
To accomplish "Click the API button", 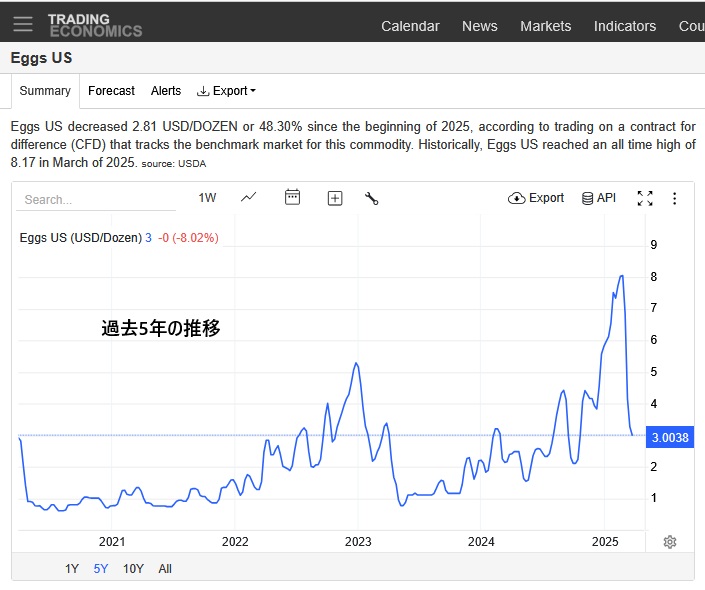I will pos(599,198).
